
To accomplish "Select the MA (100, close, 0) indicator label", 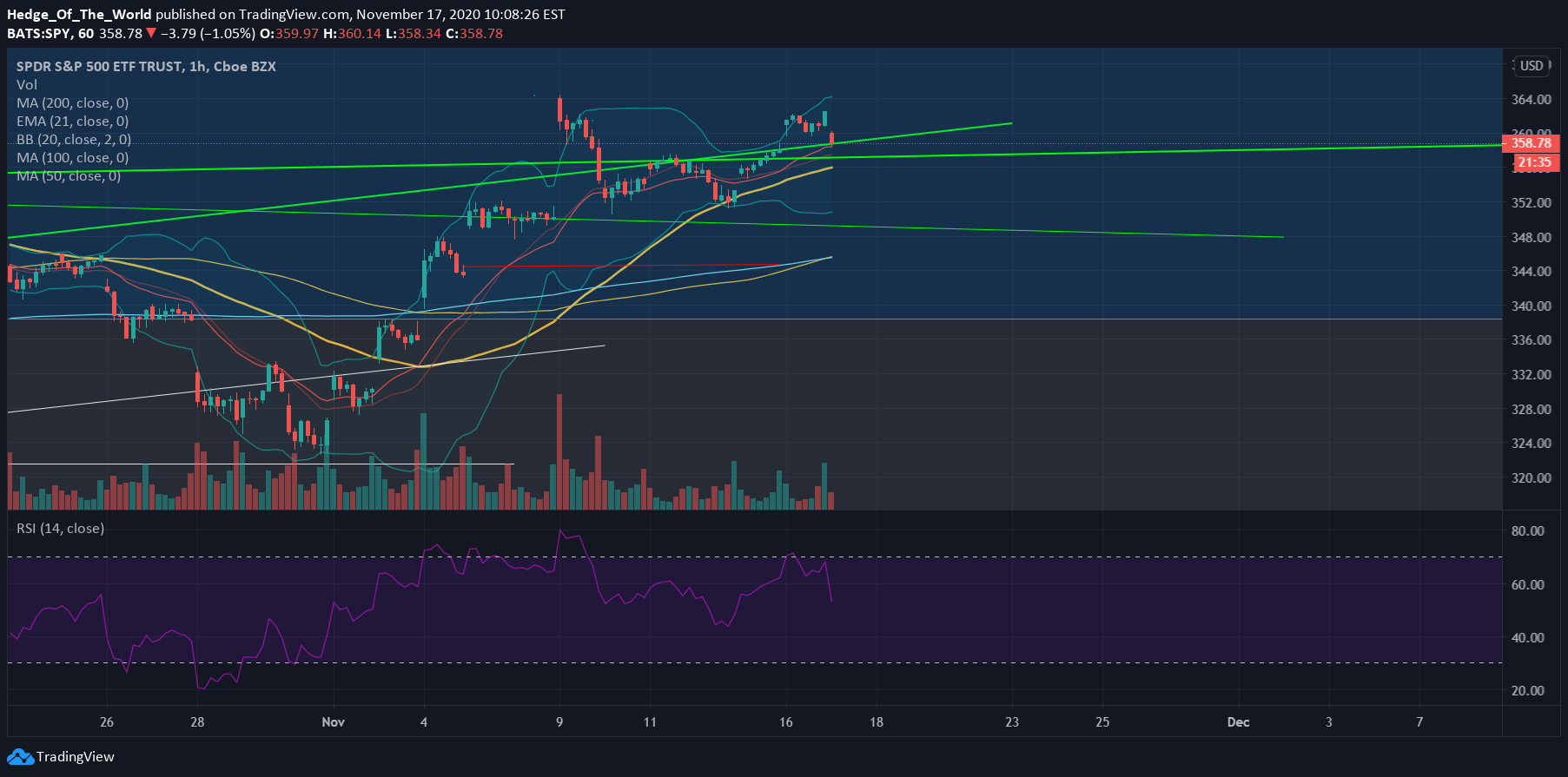I will (x=73, y=158).
